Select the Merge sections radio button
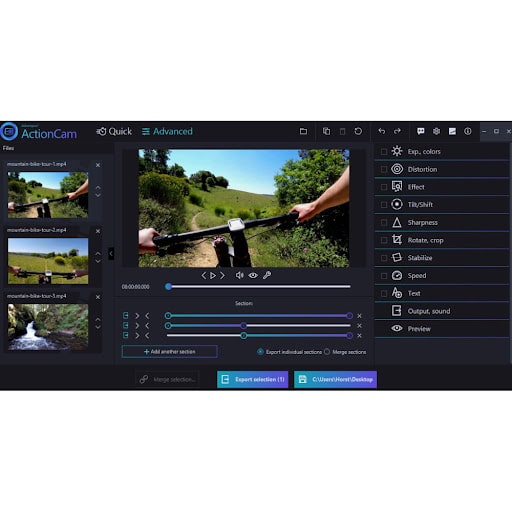This screenshot has width=512, height=512. tap(327, 352)
